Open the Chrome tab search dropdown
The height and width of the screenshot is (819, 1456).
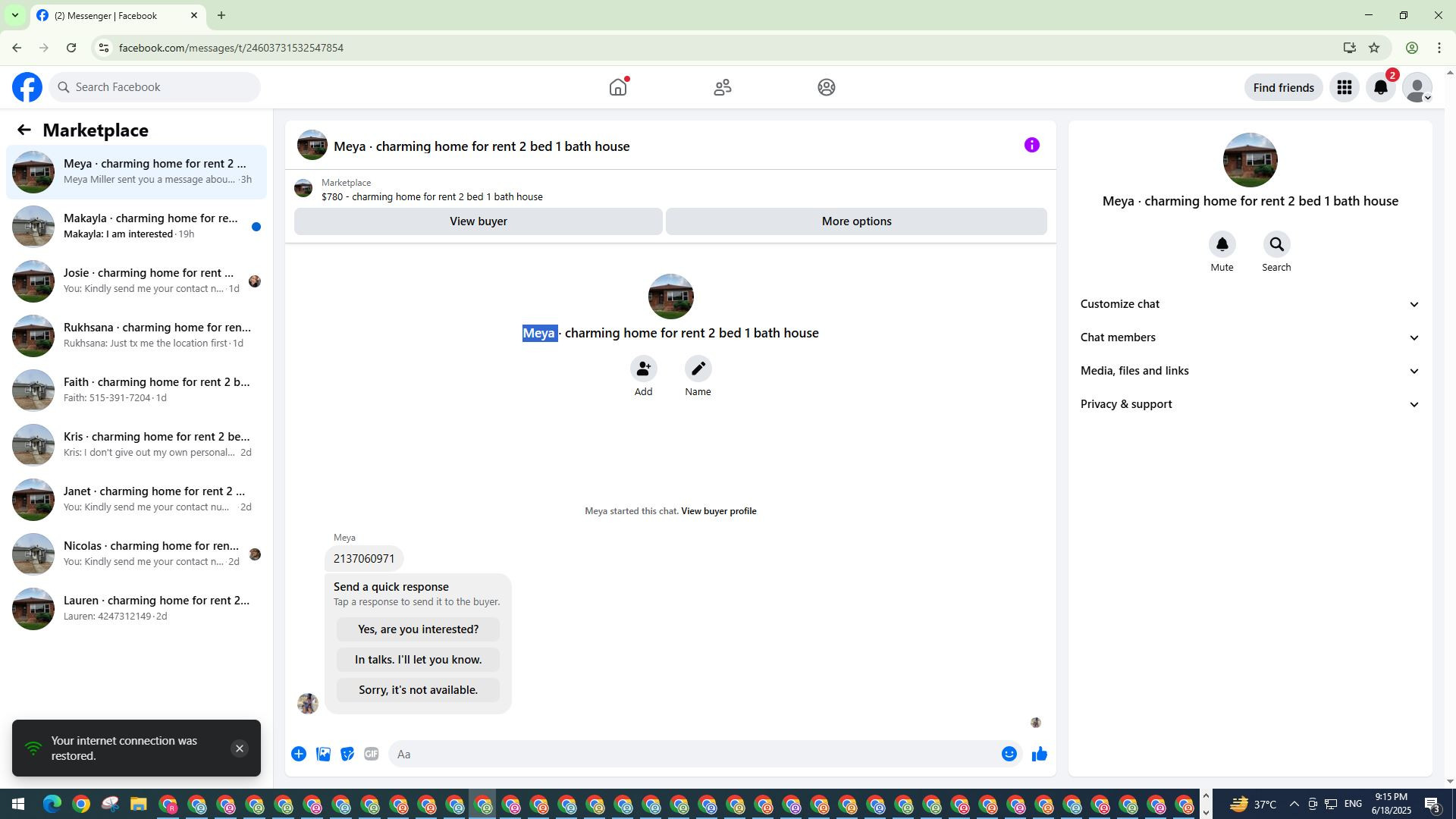click(14, 15)
